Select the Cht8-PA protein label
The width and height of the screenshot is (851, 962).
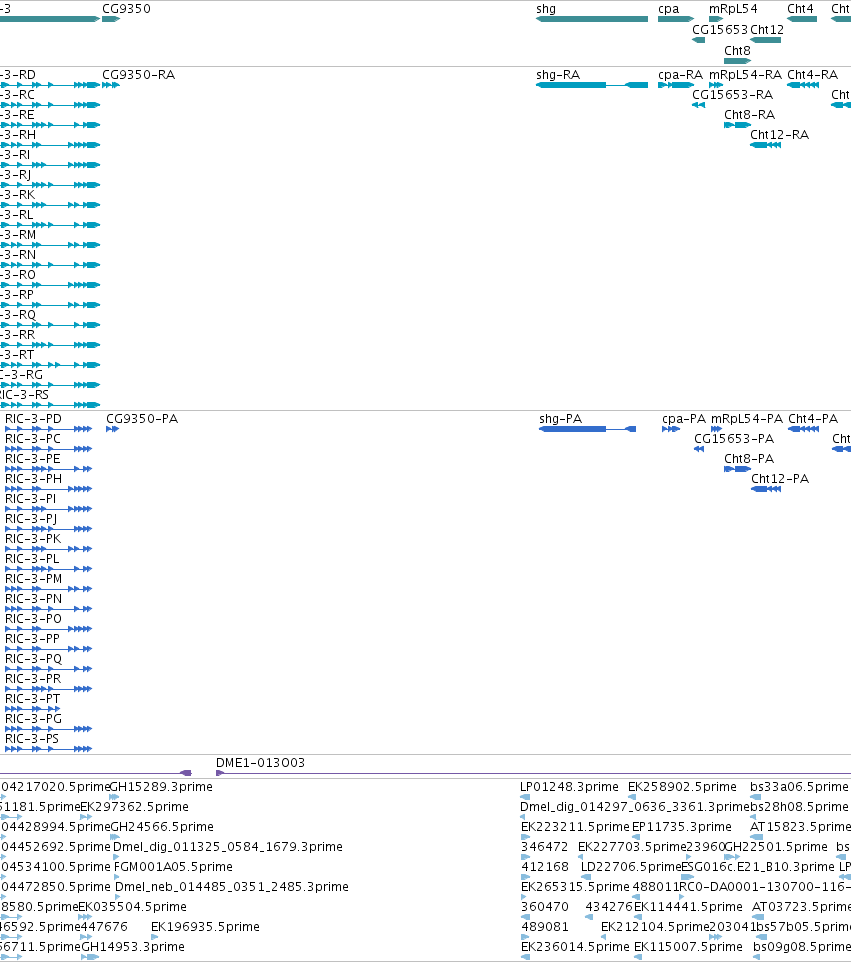[749, 458]
